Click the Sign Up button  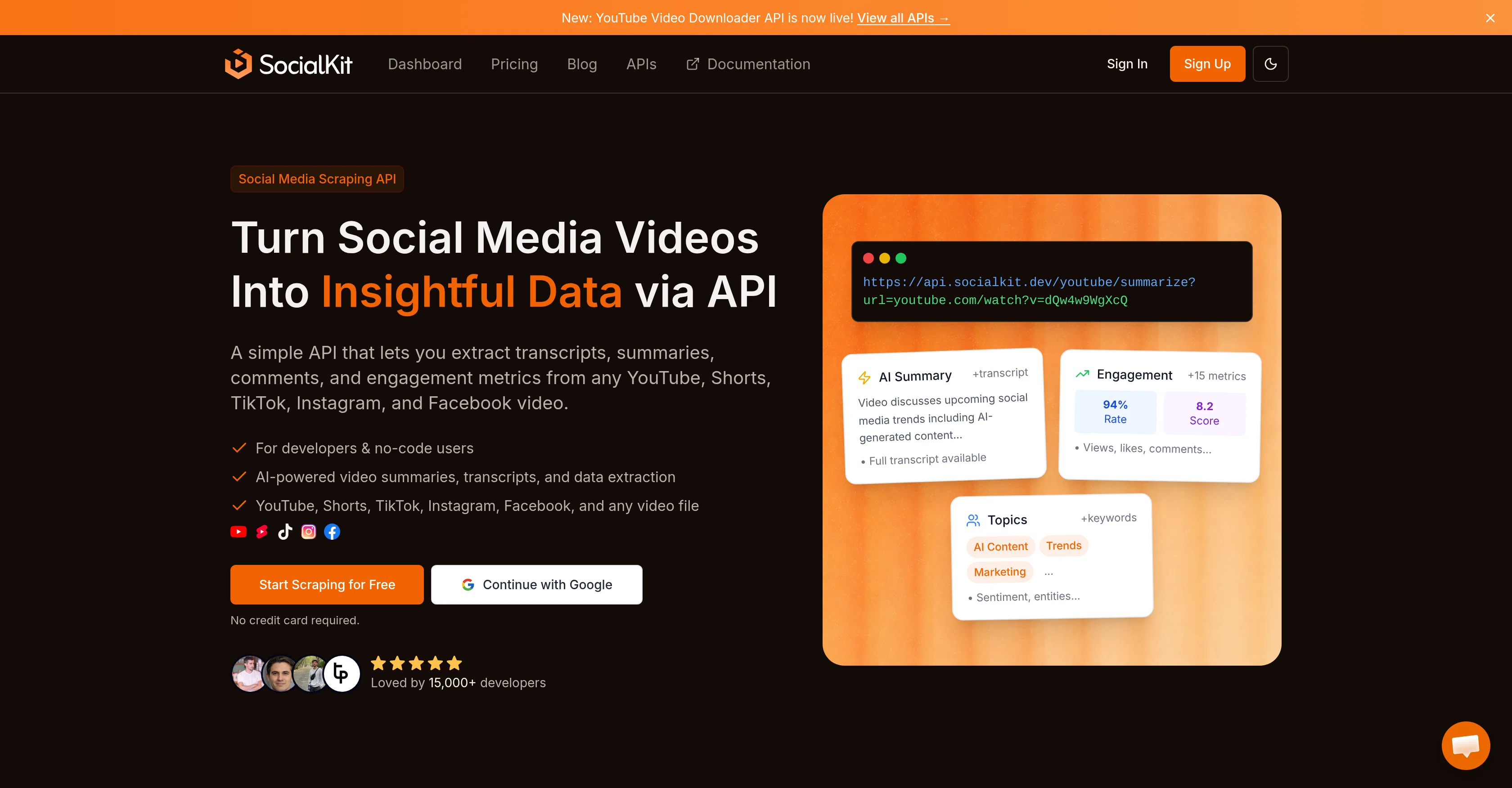(1207, 64)
